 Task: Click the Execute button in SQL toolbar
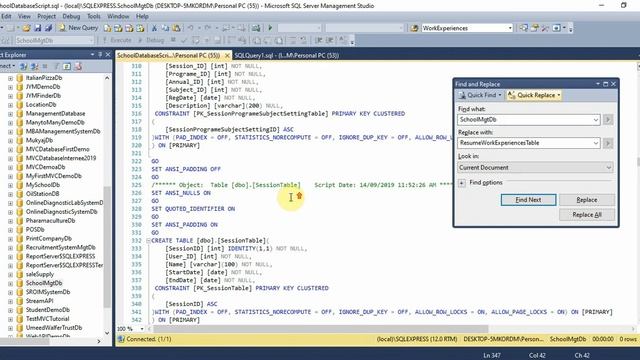[117, 40]
